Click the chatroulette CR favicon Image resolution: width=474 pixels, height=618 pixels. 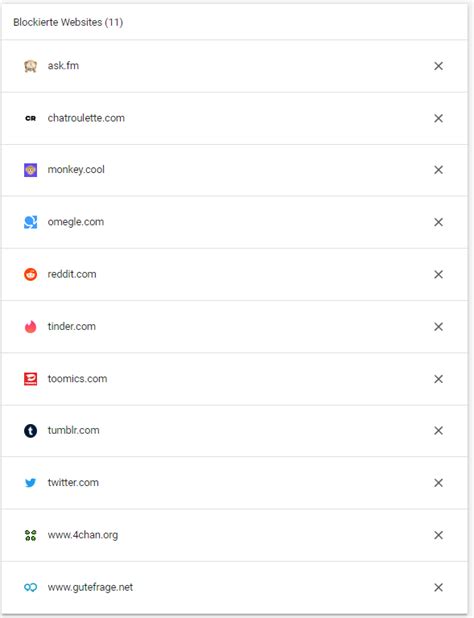point(30,118)
